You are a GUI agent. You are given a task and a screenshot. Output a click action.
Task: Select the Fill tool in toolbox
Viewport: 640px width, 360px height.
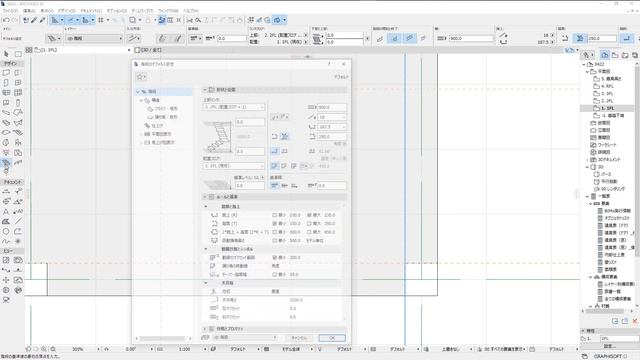(x=6, y=221)
